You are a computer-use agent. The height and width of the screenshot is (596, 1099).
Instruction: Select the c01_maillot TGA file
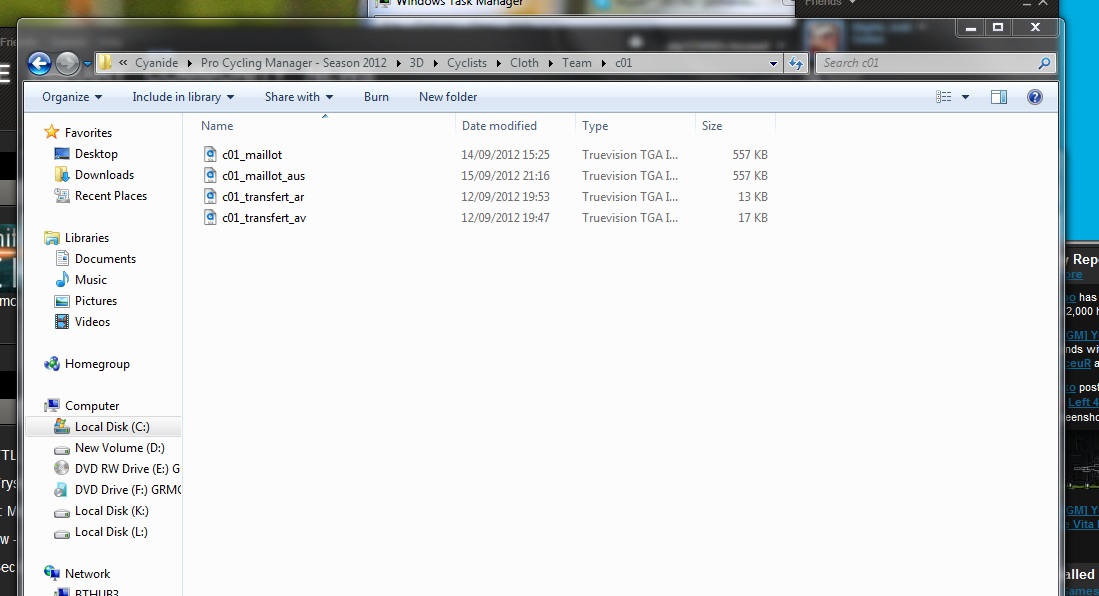(251, 155)
